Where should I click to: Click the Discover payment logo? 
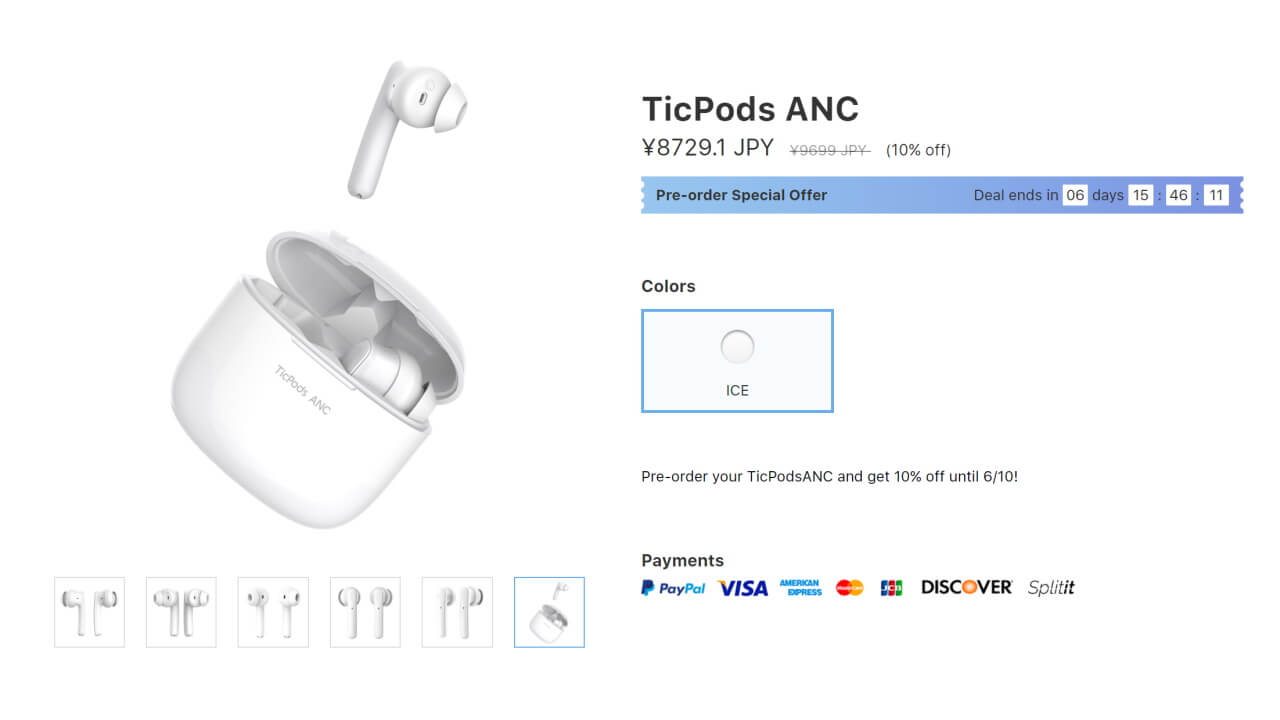pyautogui.click(x=967, y=587)
